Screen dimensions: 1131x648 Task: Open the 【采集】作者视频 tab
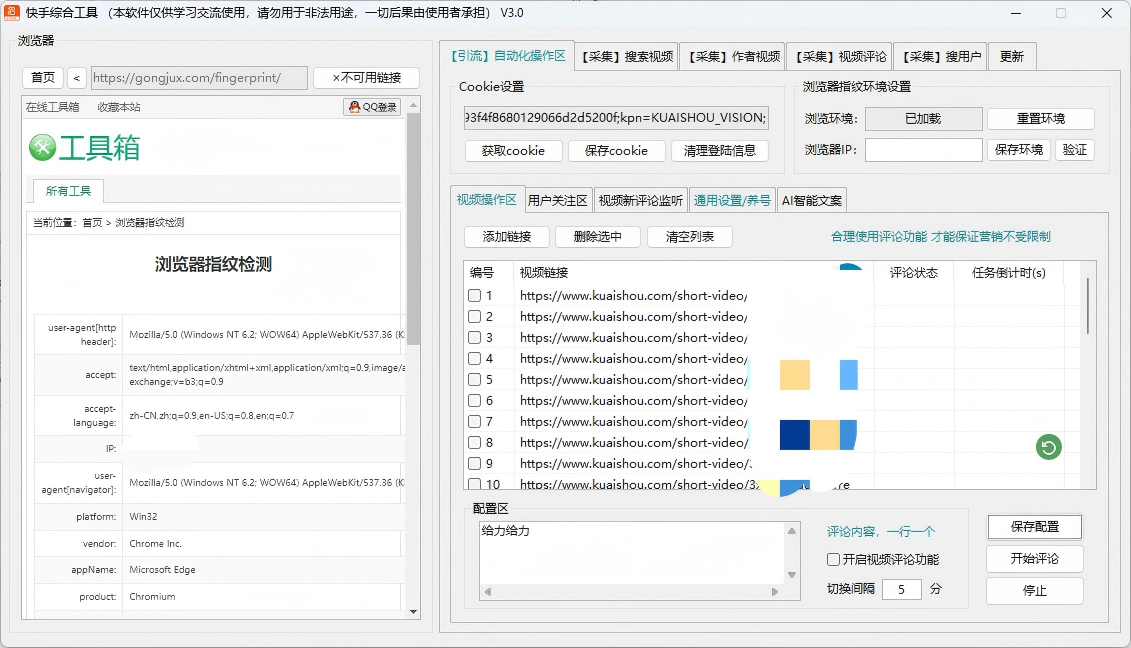(734, 56)
